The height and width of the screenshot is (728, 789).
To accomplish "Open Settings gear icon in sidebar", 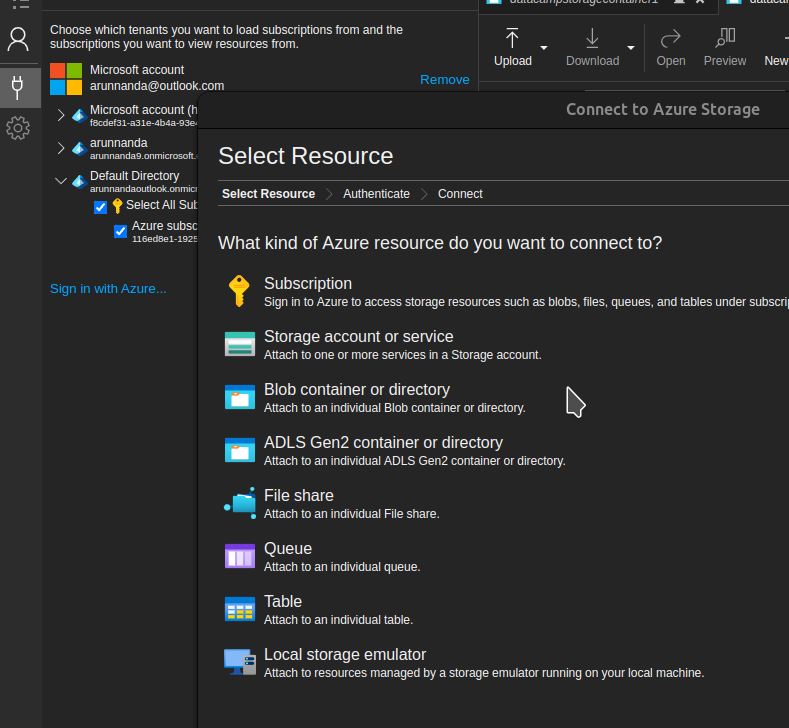I will tap(18, 128).
